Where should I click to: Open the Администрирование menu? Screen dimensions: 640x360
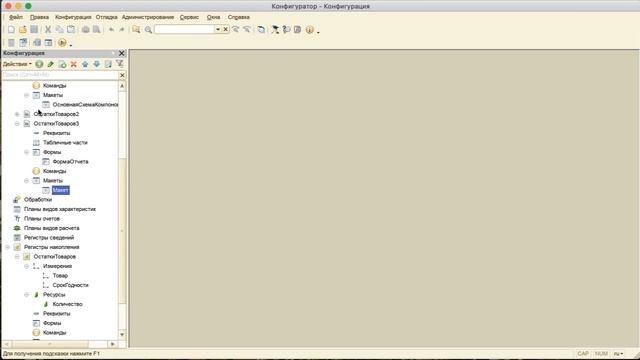point(148,17)
